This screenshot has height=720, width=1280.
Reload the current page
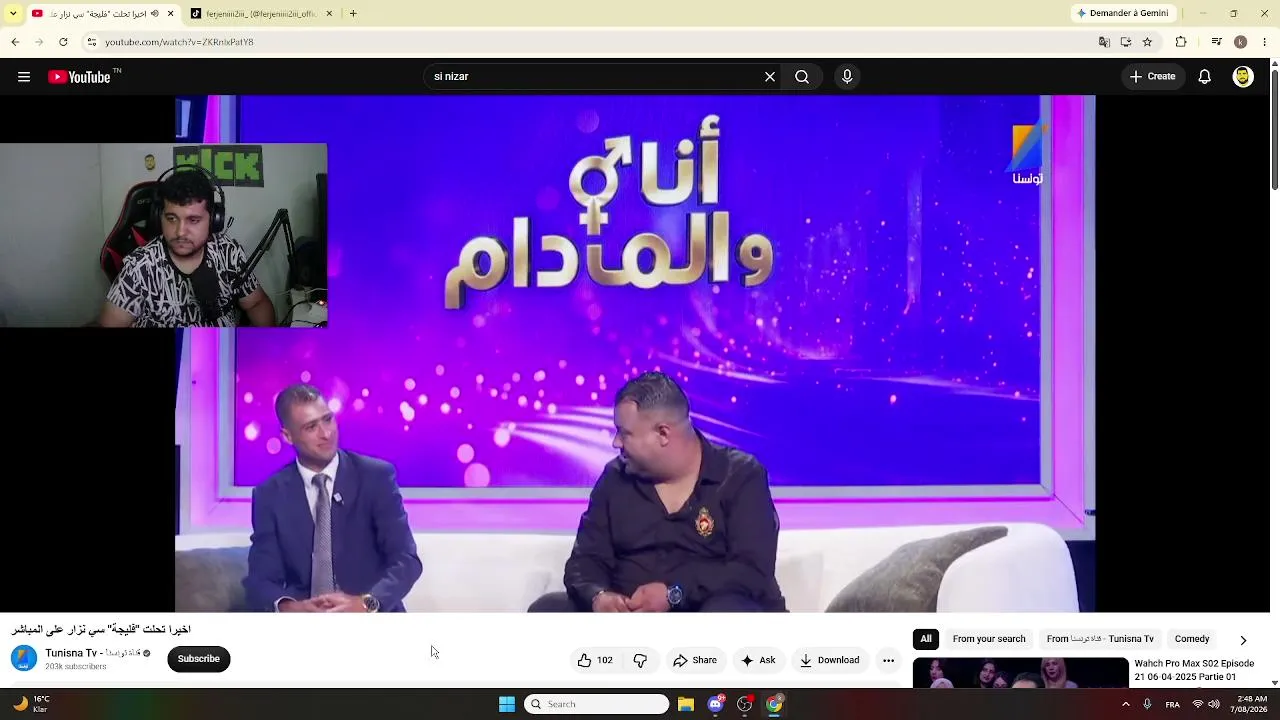63,42
